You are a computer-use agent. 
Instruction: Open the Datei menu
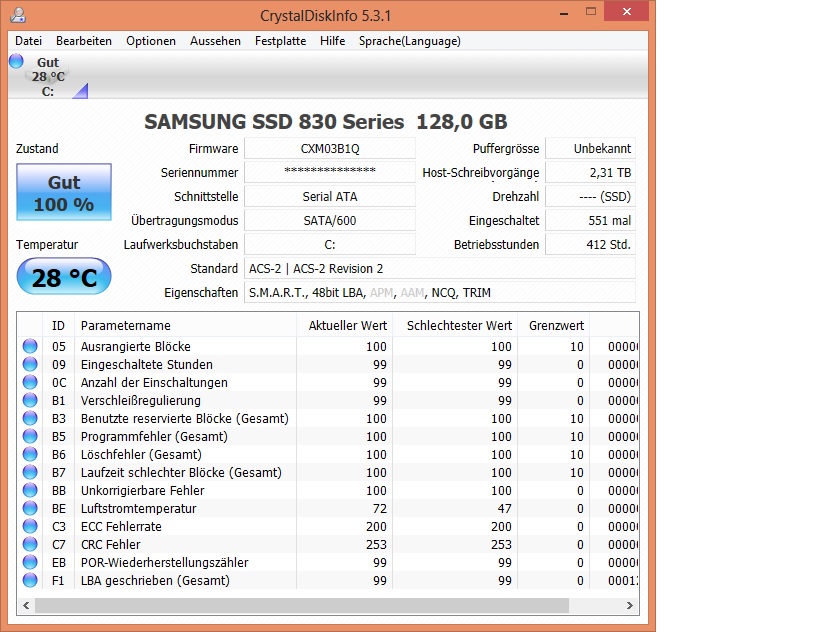28,41
